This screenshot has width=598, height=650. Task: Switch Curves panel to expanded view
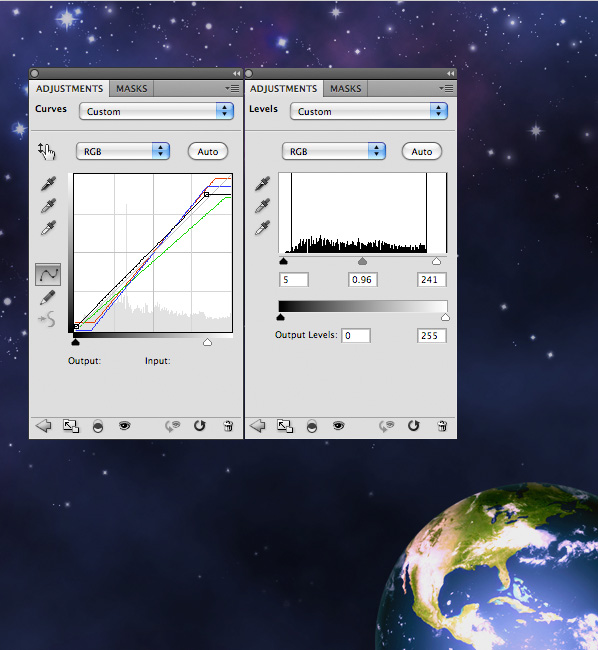[x=71, y=426]
